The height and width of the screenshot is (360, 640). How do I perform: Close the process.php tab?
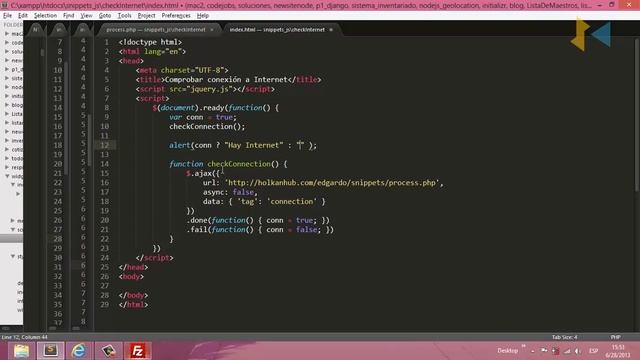(212, 29)
